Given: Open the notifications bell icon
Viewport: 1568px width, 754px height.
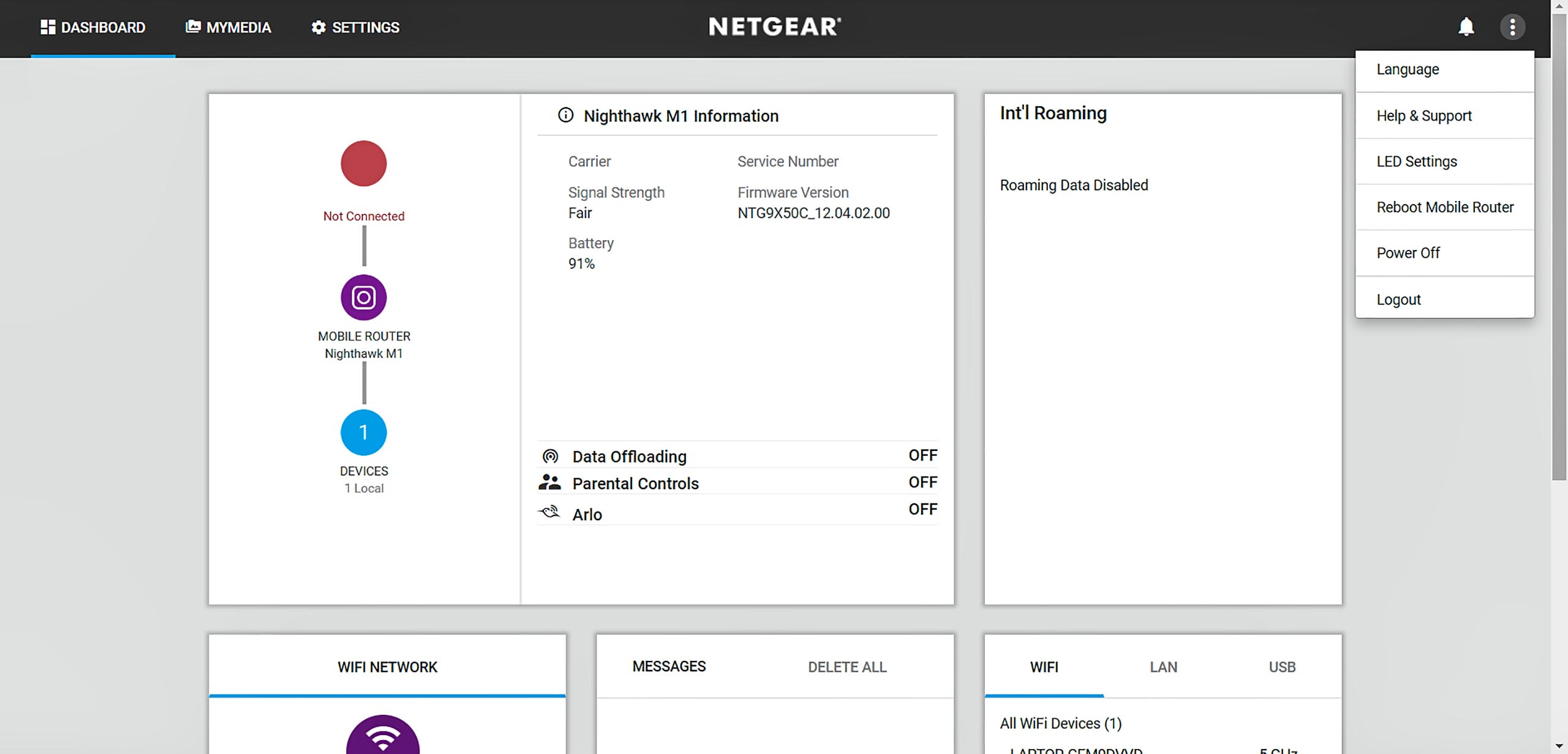Looking at the screenshot, I should point(1466,27).
